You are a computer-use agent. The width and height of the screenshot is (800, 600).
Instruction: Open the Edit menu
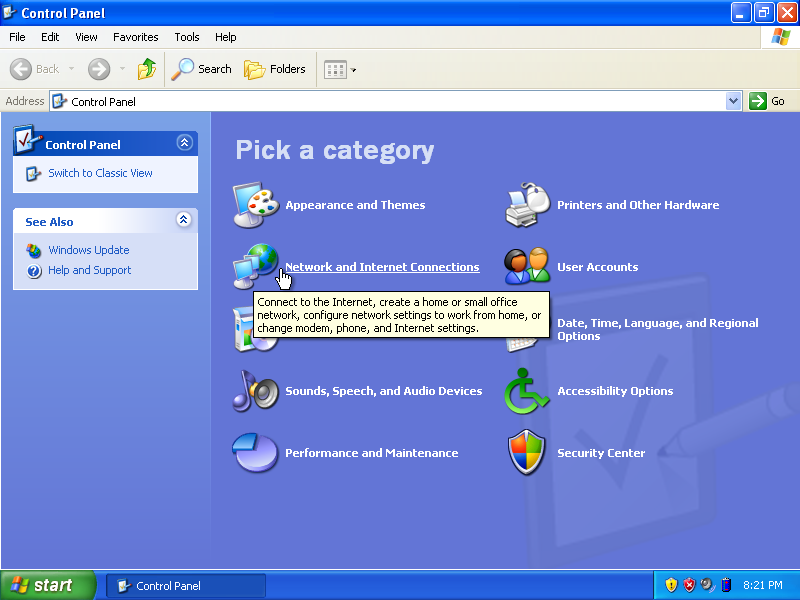tap(50, 37)
